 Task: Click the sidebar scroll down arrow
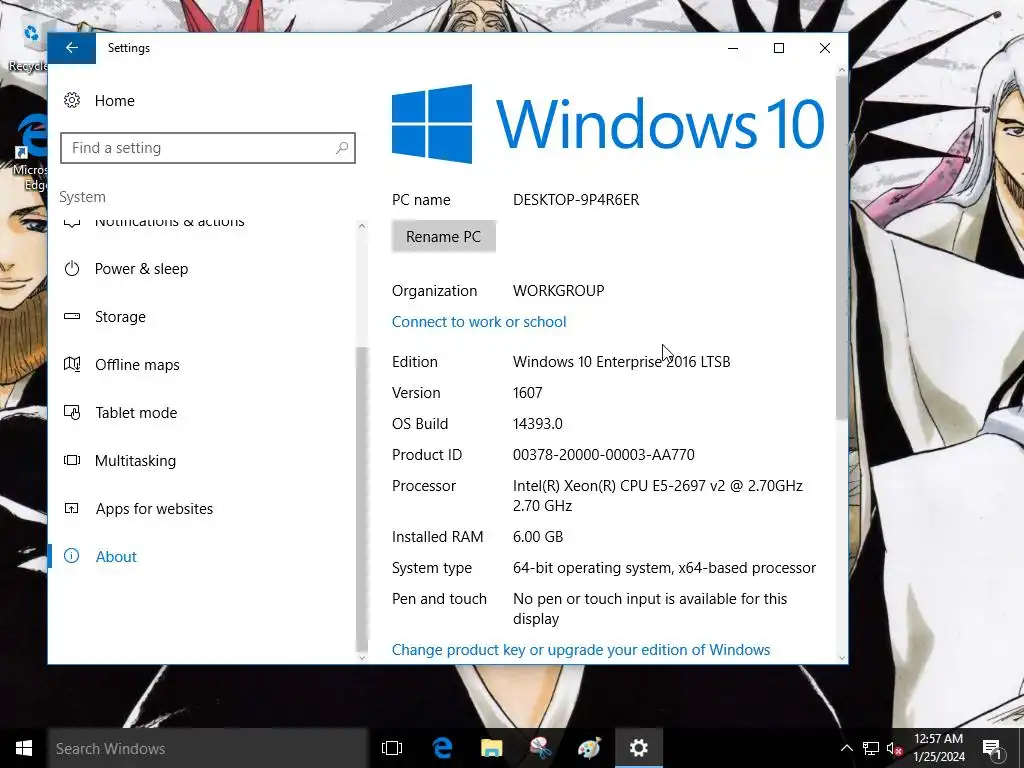coord(362,657)
